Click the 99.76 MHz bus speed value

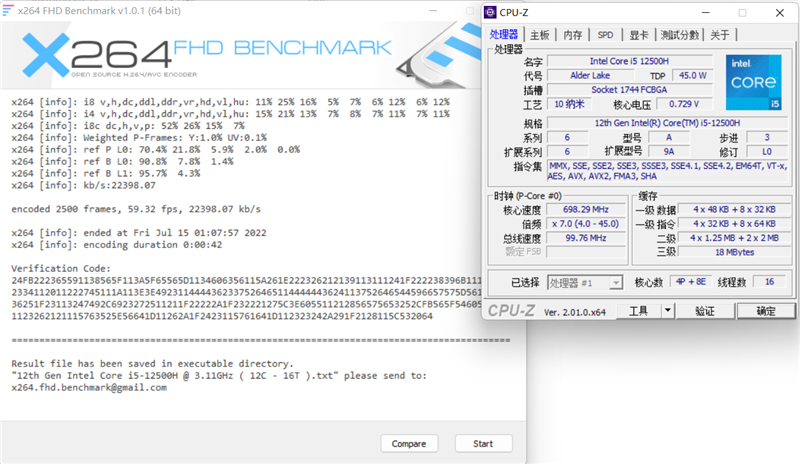586,238
